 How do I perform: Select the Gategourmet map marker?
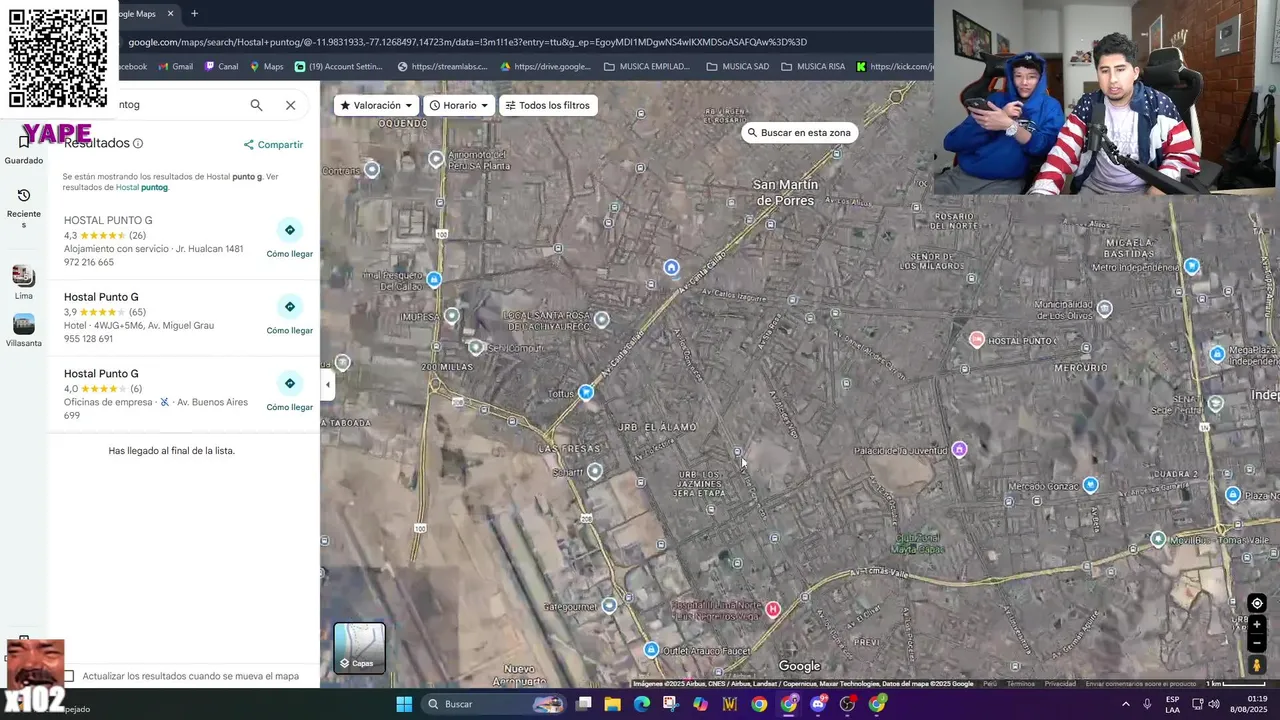click(610, 605)
